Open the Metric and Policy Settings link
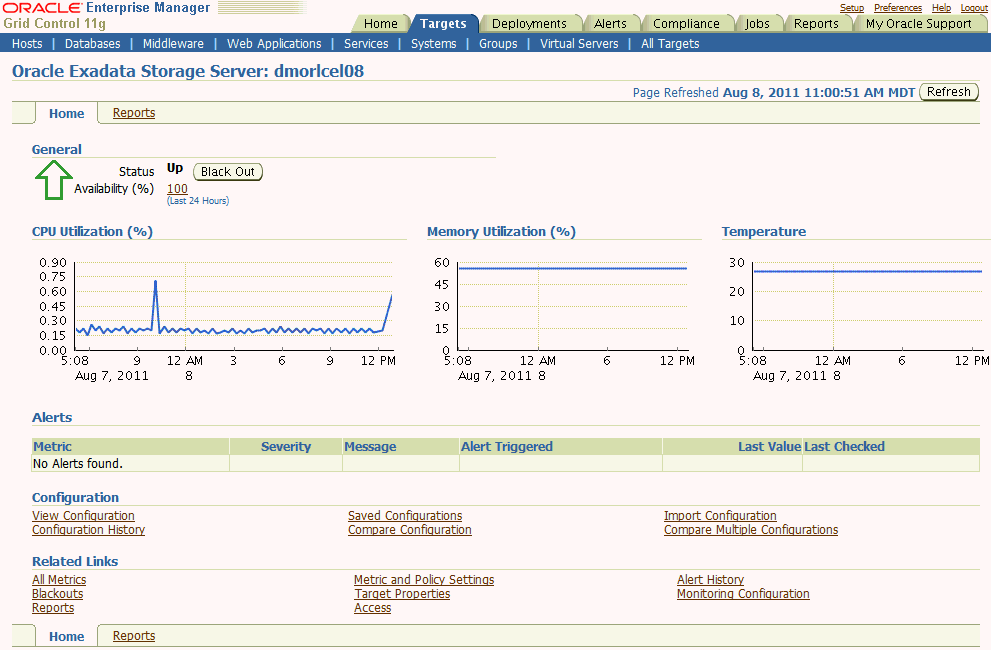 (424, 580)
